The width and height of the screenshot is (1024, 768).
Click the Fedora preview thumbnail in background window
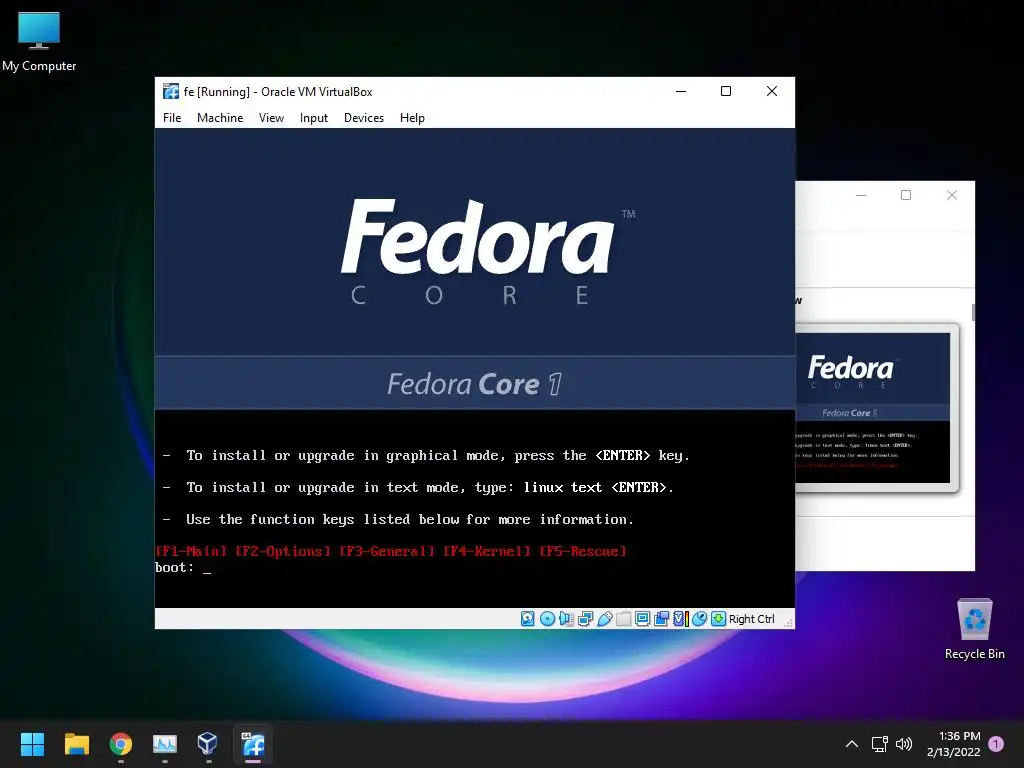(872, 408)
